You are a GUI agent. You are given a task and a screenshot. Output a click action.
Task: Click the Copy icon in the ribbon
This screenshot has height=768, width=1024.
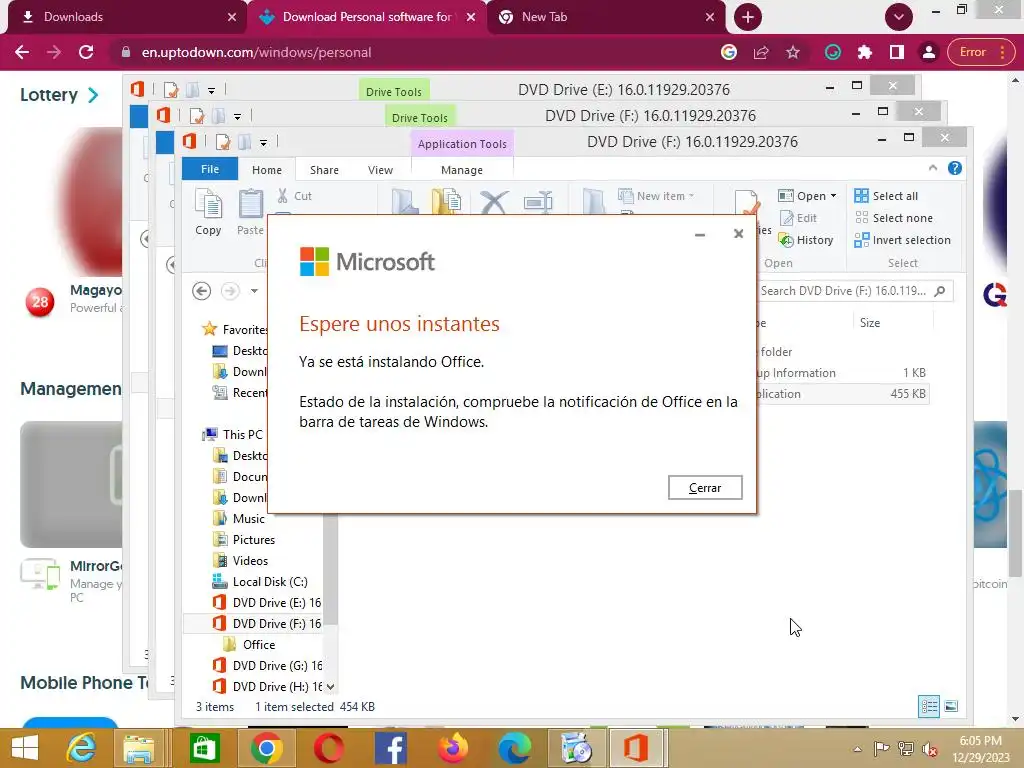click(x=208, y=212)
